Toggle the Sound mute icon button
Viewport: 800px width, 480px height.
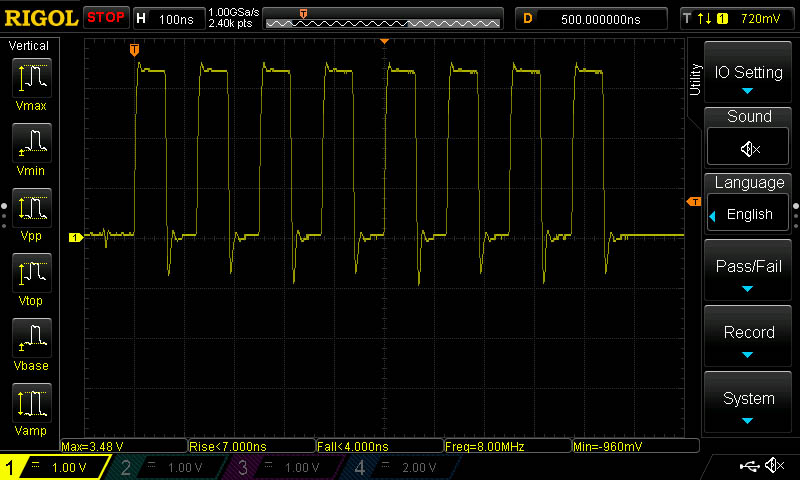click(x=748, y=147)
